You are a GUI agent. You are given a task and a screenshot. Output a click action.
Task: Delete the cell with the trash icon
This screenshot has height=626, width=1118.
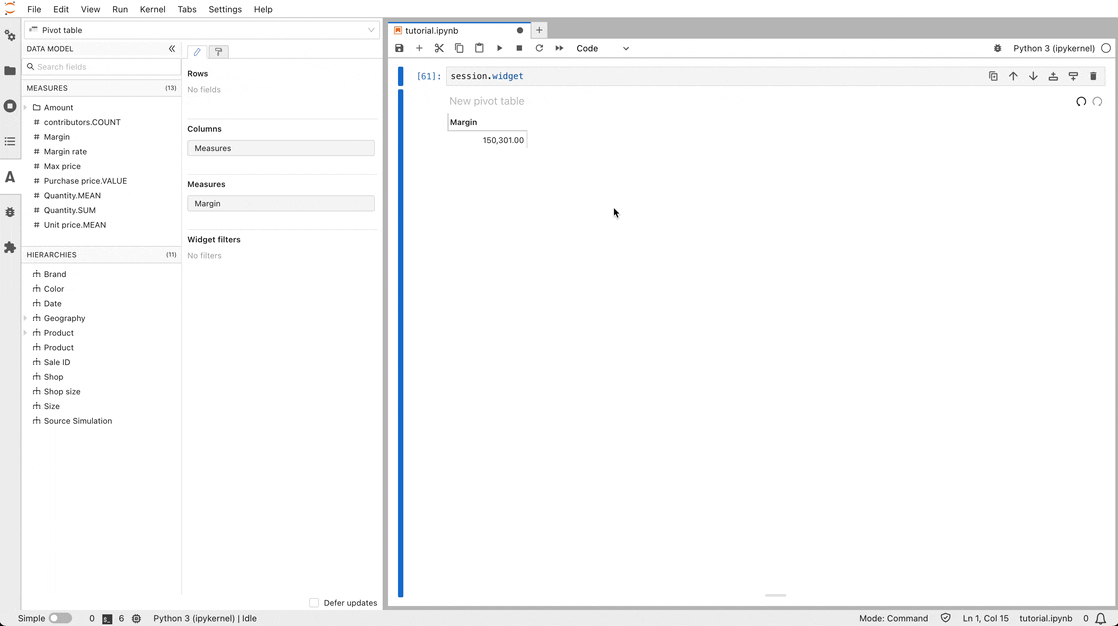(x=1093, y=76)
